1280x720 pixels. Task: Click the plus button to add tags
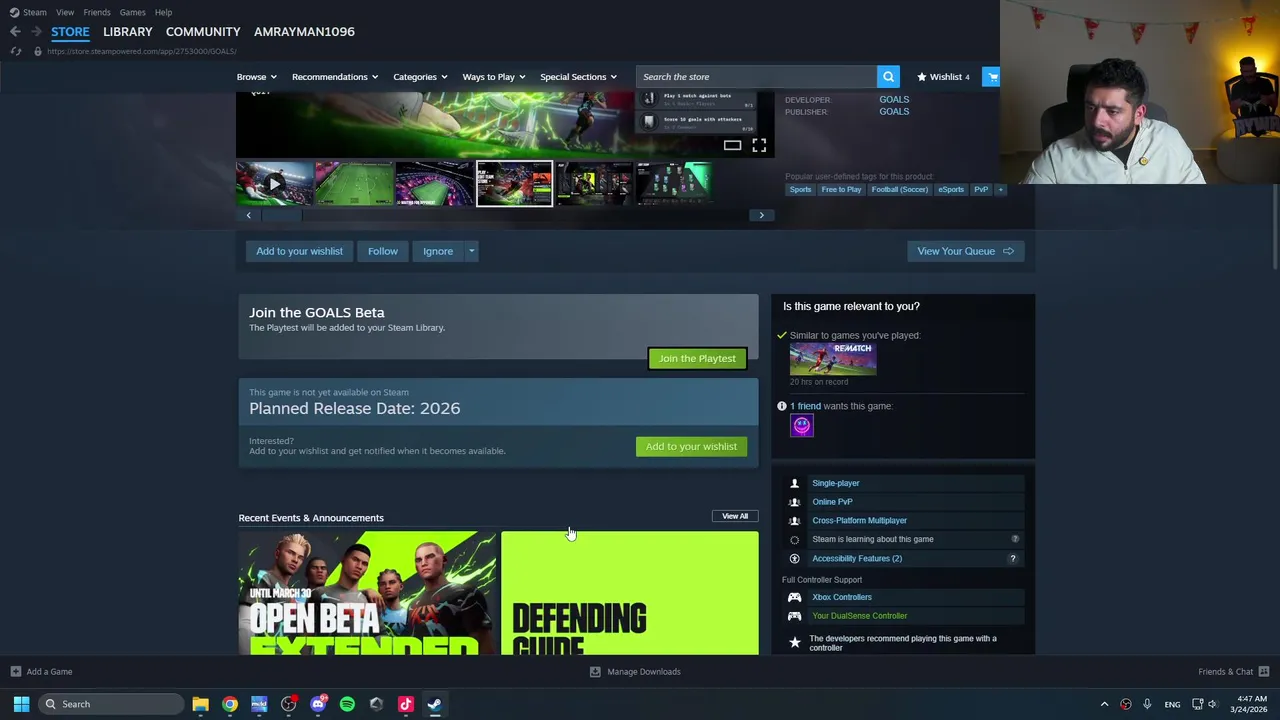pos(999,190)
